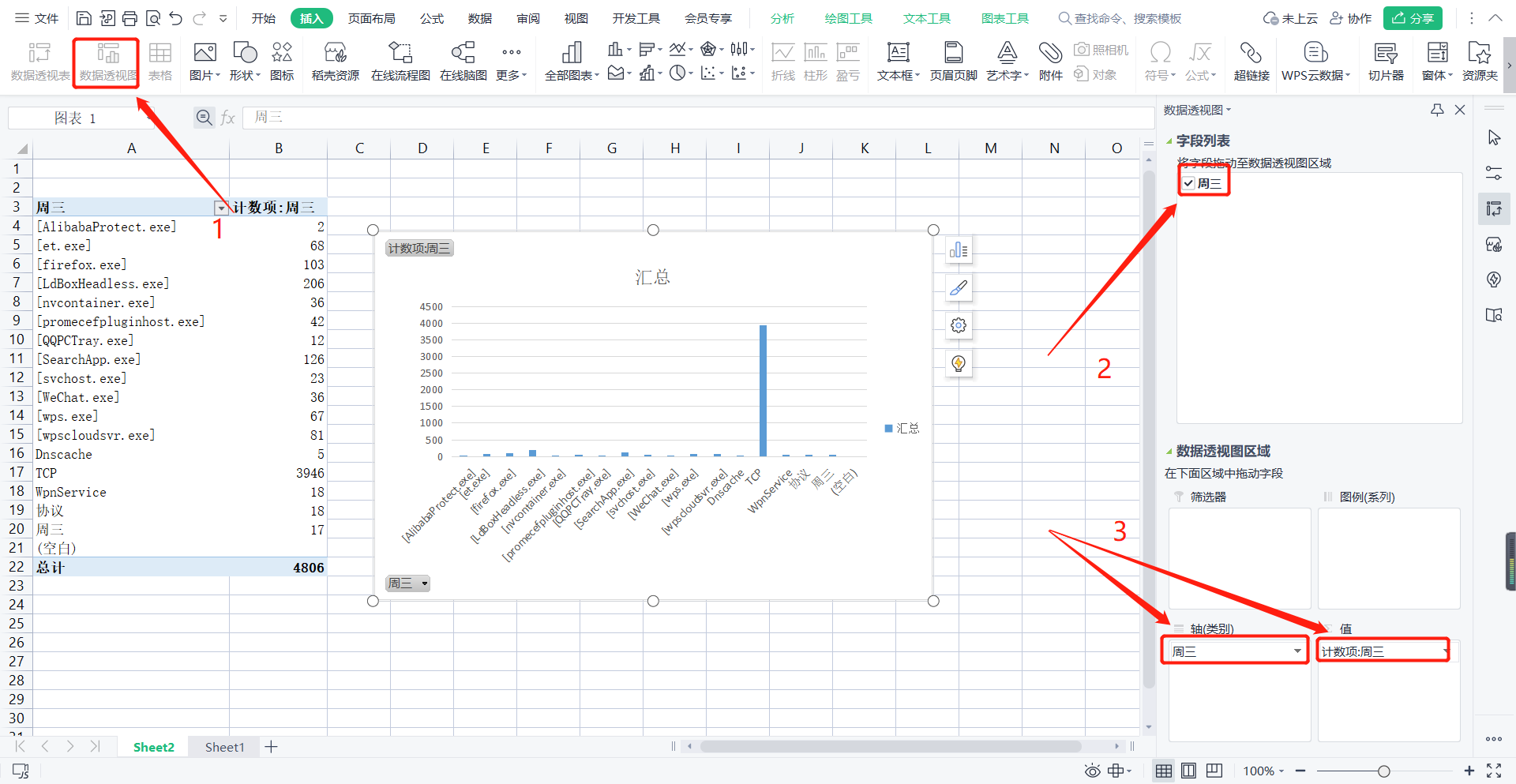Open 页眉页脚 header and footer
The height and width of the screenshot is (784, 1516).
tap(953, 62)
